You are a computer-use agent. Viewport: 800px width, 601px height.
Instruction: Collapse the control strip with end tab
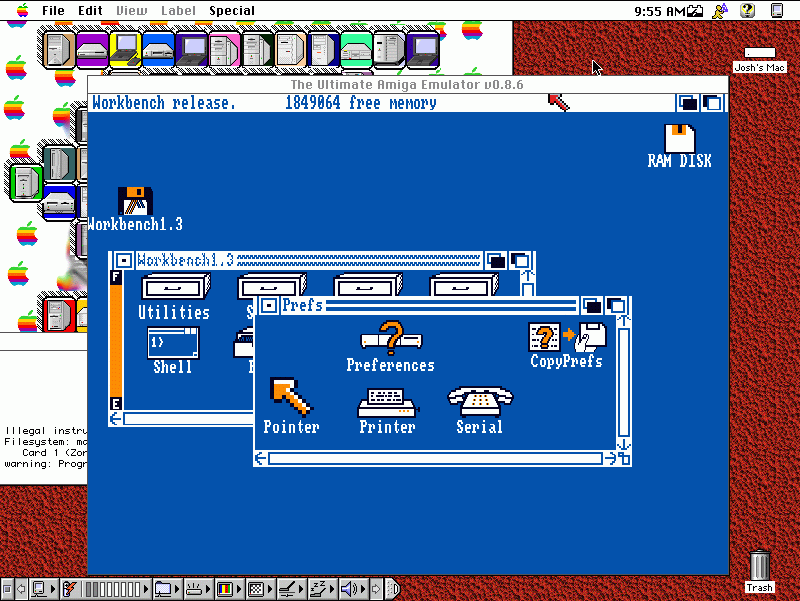[x=392, y=589]
